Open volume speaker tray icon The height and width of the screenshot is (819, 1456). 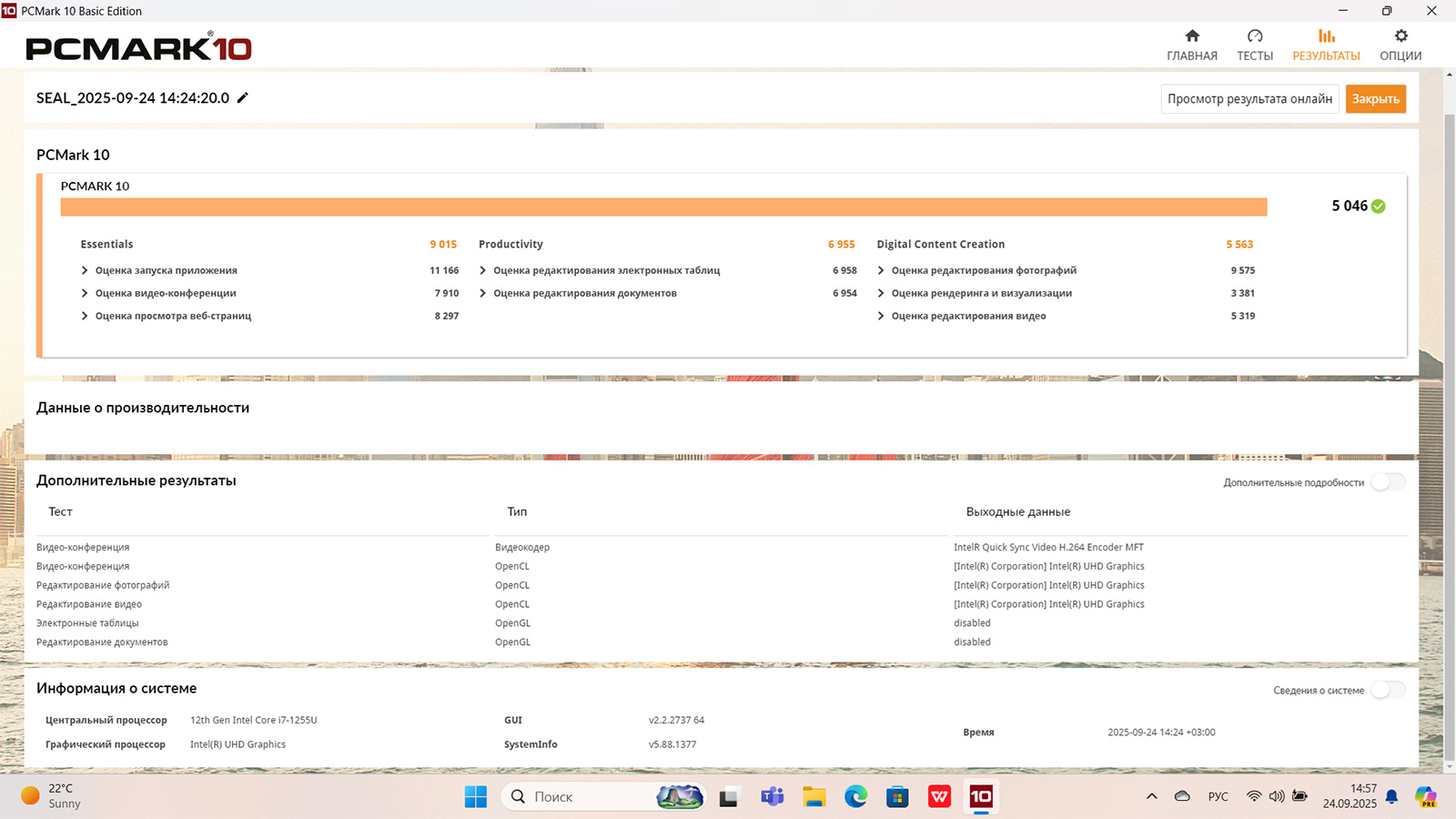[1277, 796]
